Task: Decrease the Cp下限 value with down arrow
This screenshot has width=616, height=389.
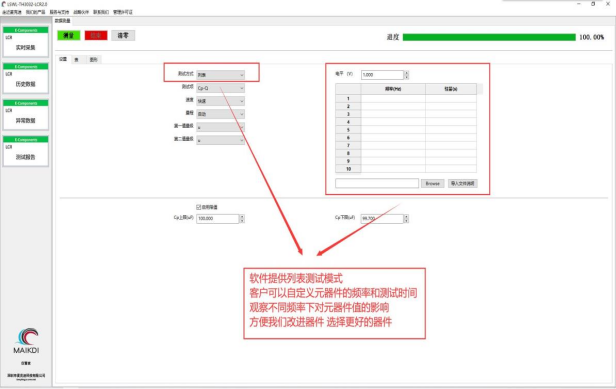Action: pos(406,220)
